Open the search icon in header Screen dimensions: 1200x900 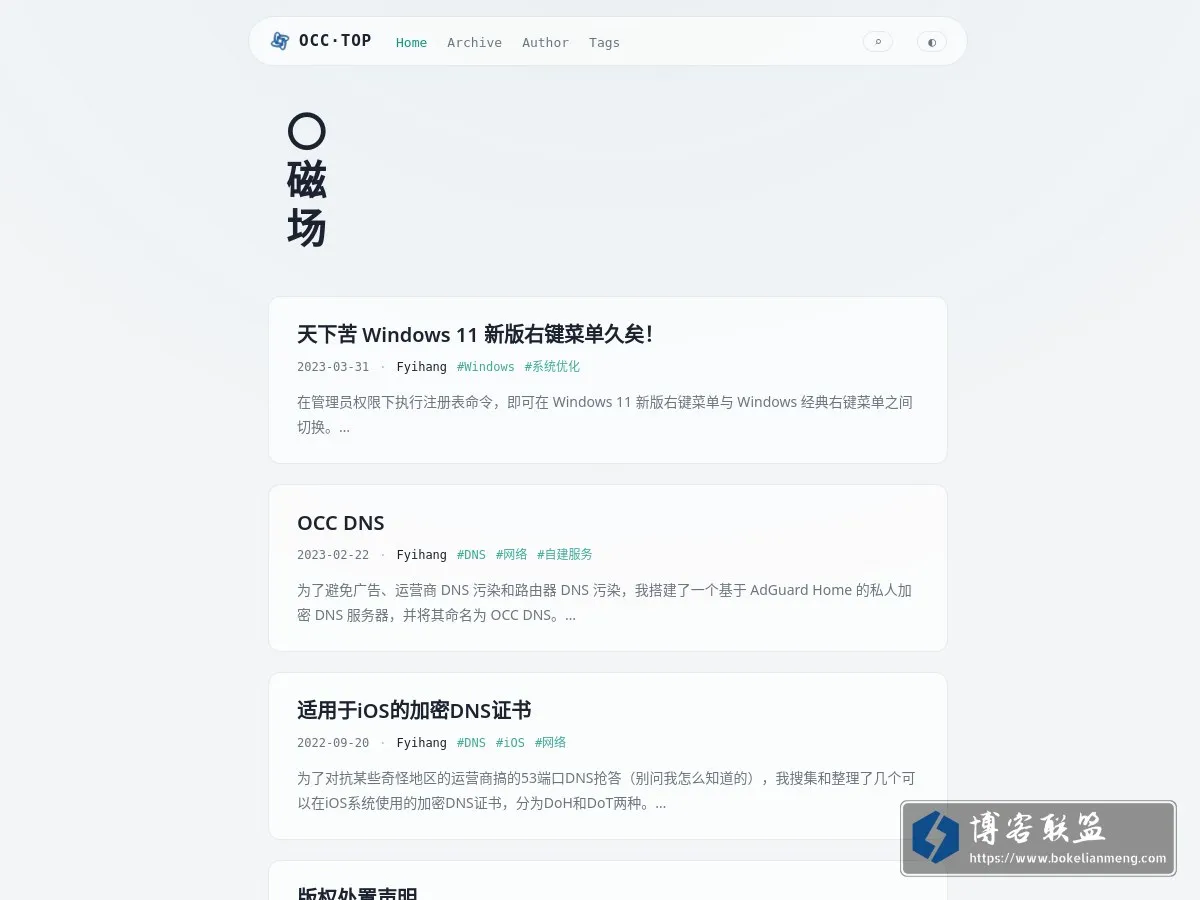click(878, 42)
